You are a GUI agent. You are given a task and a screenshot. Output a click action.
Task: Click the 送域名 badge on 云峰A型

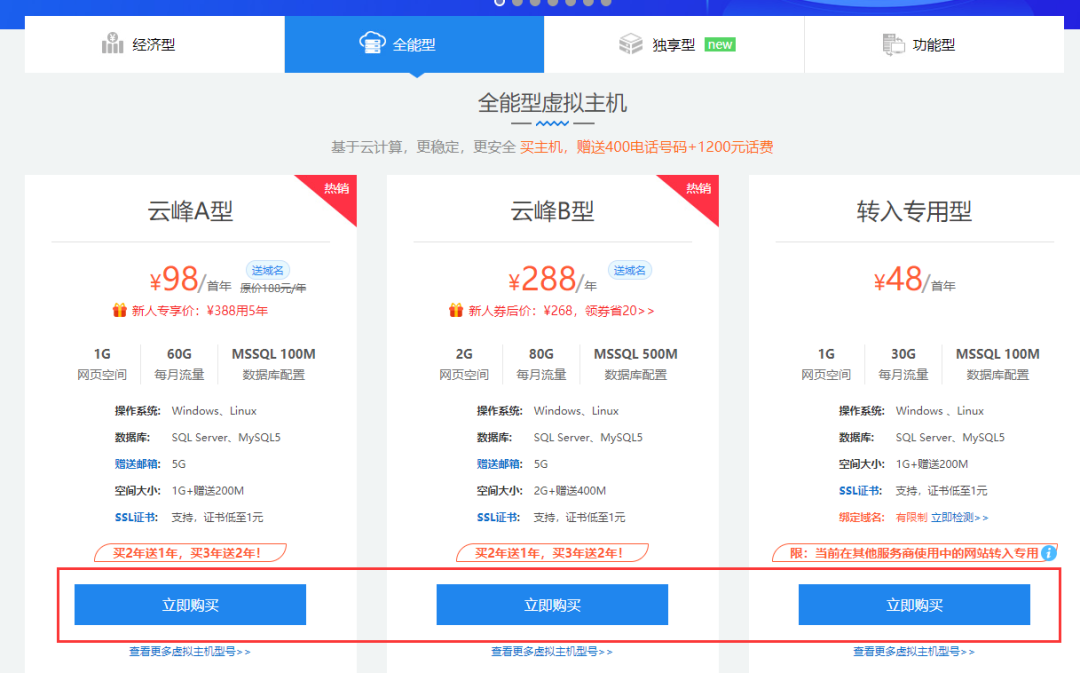[267, 270]
